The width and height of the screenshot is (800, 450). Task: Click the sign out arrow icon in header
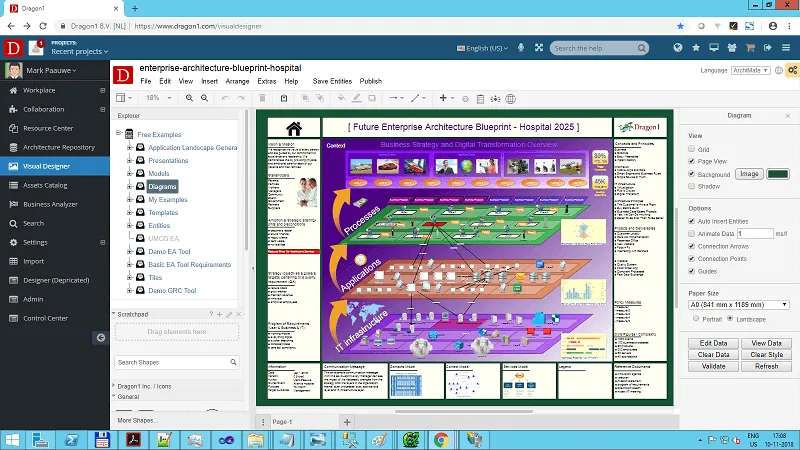pyautogui.click(x=768, y=47)
